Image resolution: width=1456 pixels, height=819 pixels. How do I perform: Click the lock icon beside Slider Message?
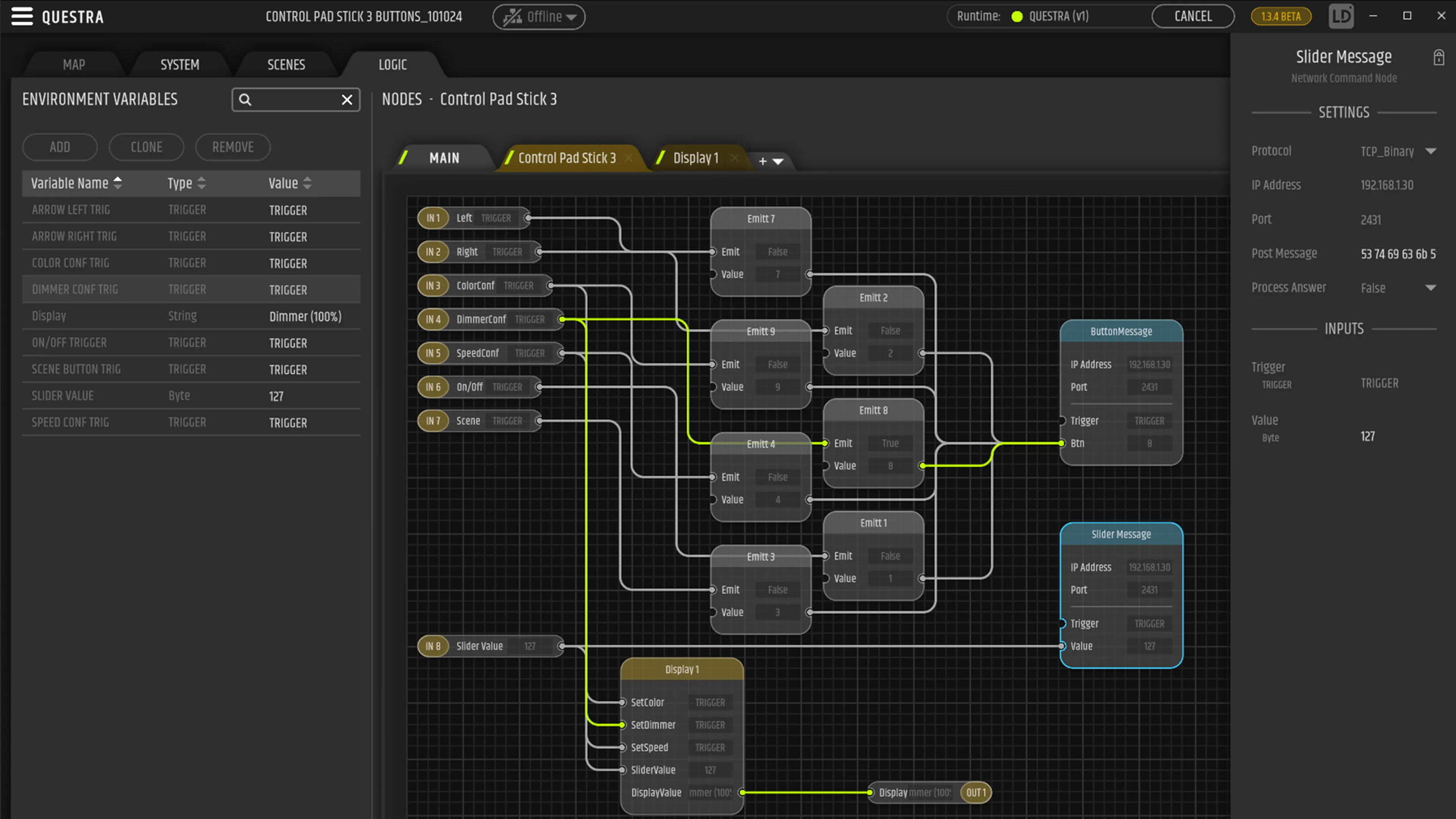[x=1439, y=58]
